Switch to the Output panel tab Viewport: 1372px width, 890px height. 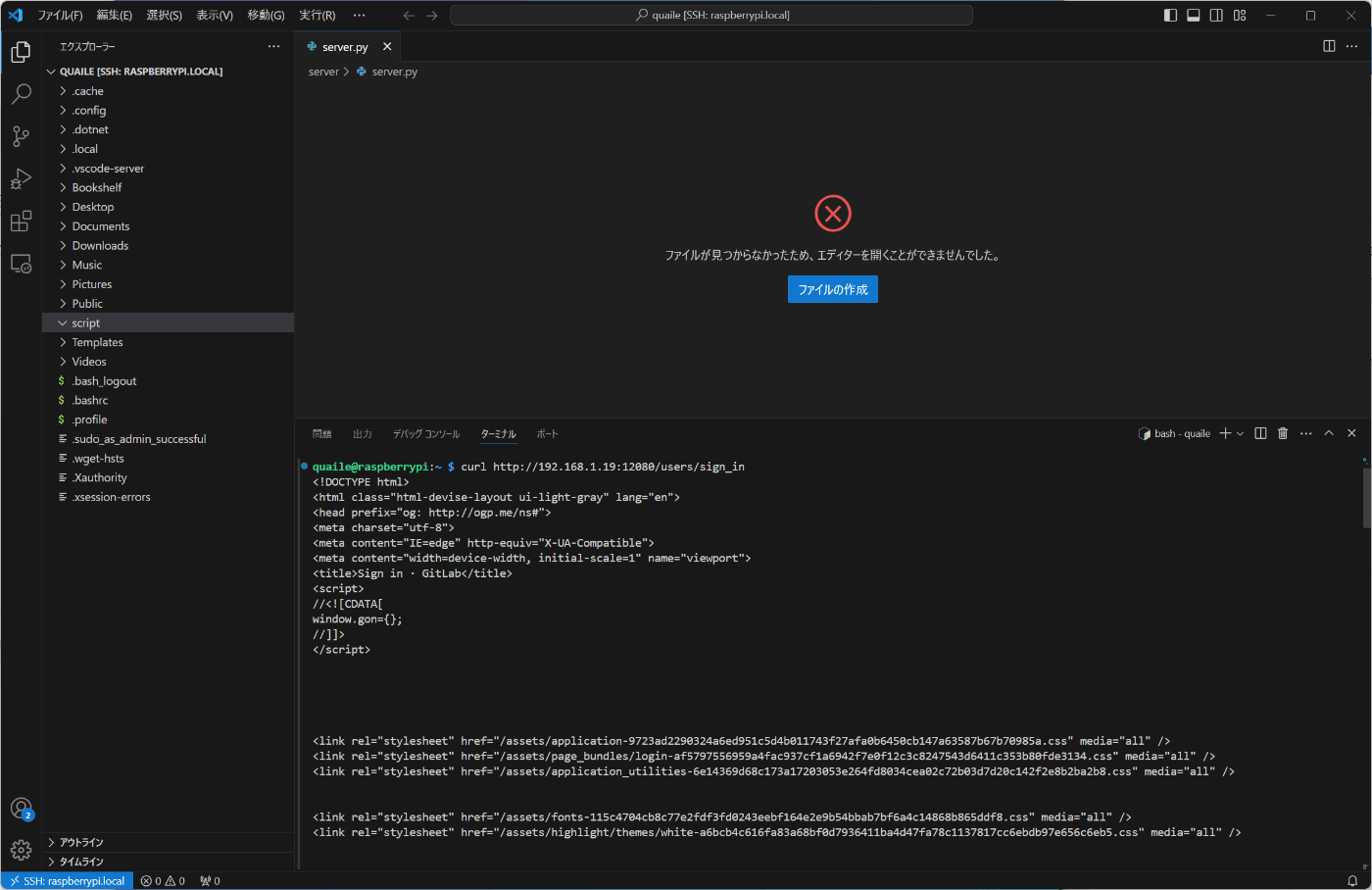point(363,433)
